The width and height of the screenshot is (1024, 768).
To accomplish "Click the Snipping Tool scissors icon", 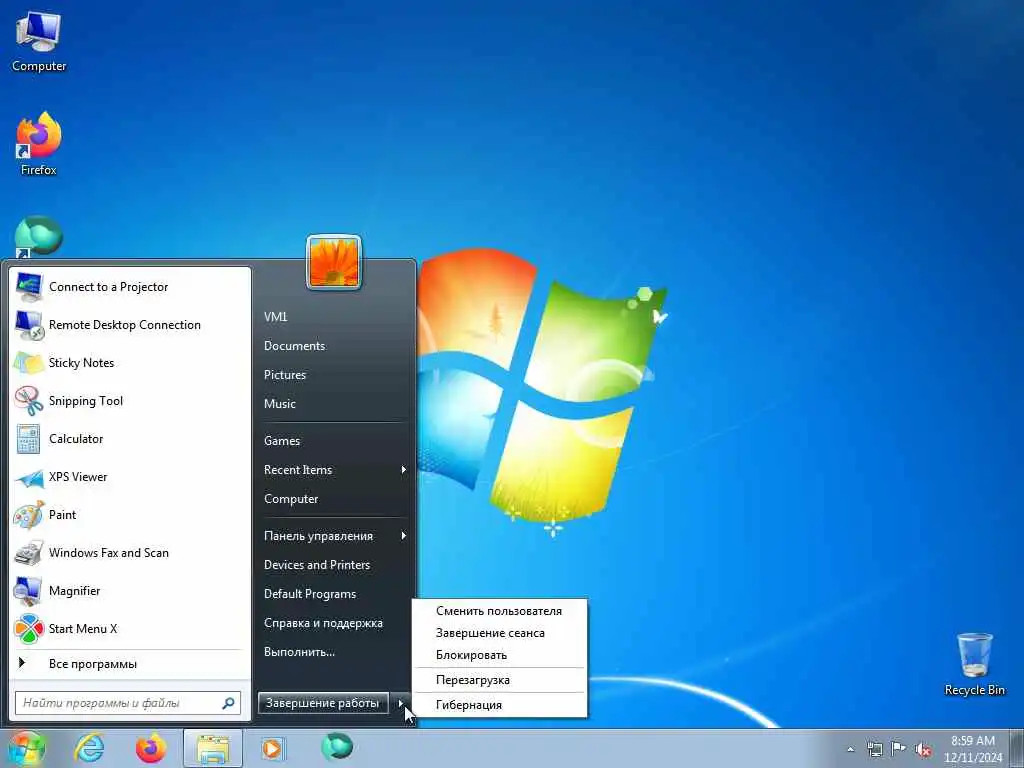I will 29,400.
